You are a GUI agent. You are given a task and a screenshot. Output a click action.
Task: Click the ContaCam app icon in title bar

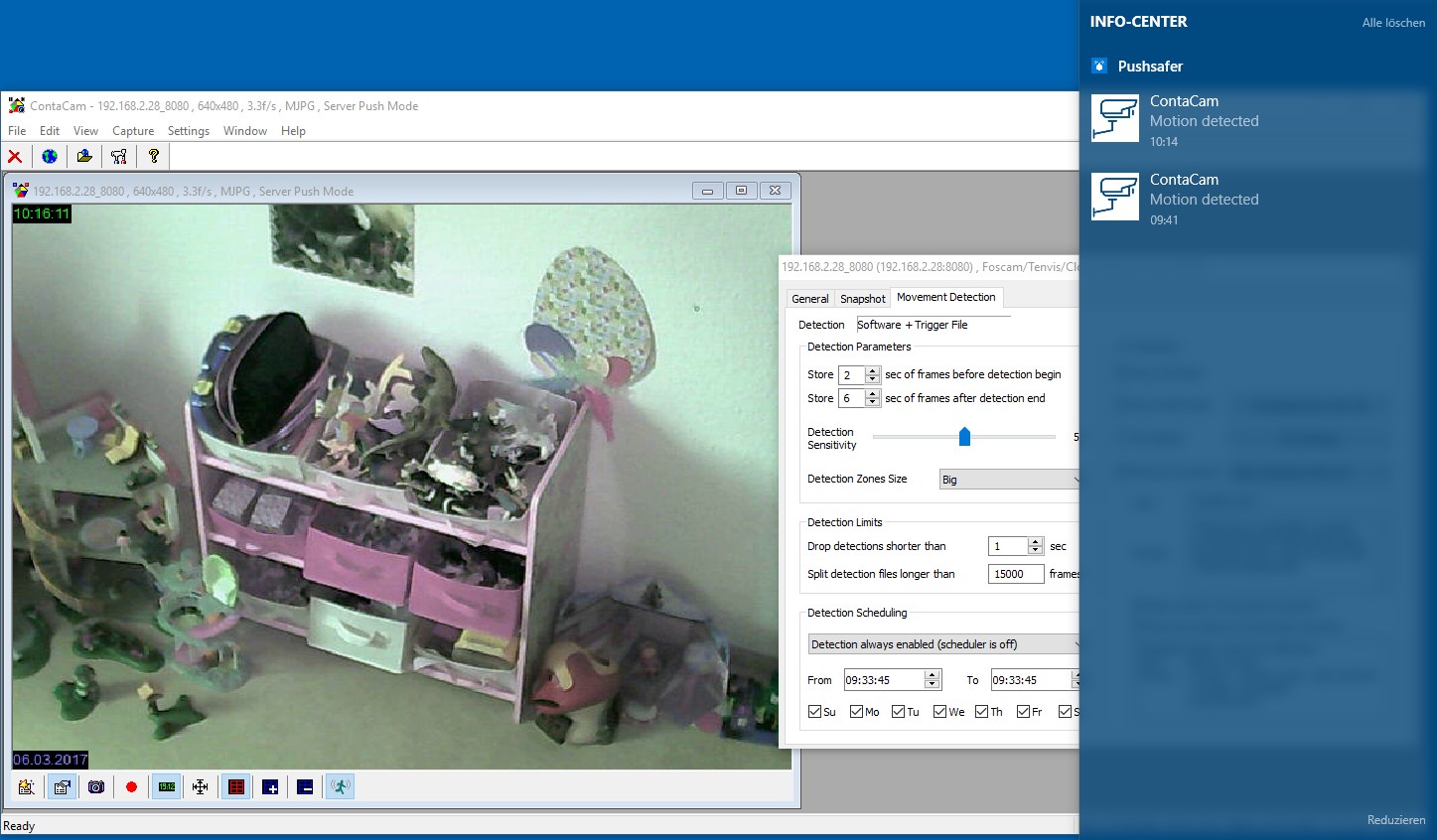pyautogui.click(x=17, y=105)
